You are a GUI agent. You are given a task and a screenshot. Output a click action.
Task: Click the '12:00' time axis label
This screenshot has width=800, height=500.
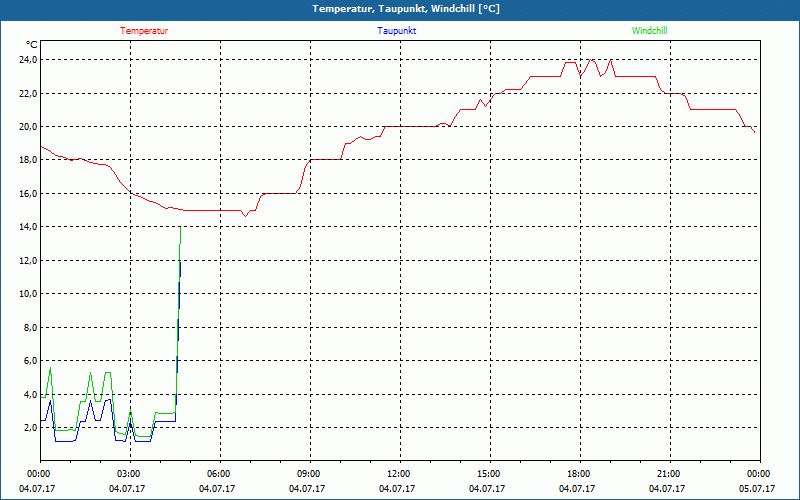tap(397, 474)
